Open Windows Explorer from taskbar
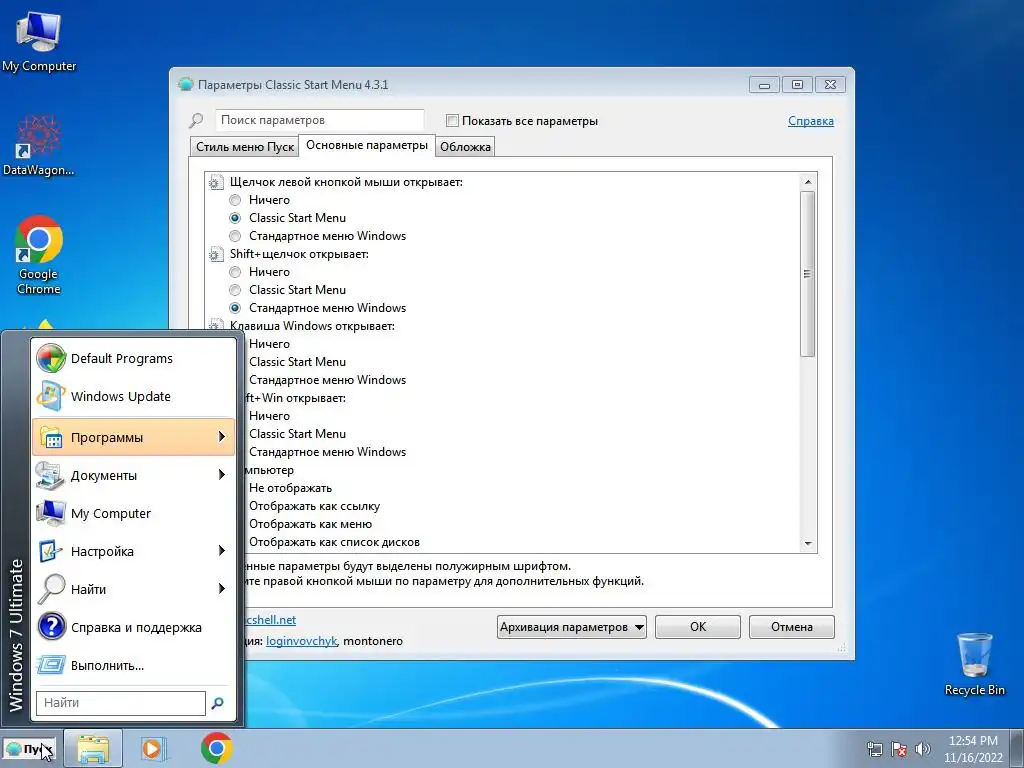 [x=93, y=748]
